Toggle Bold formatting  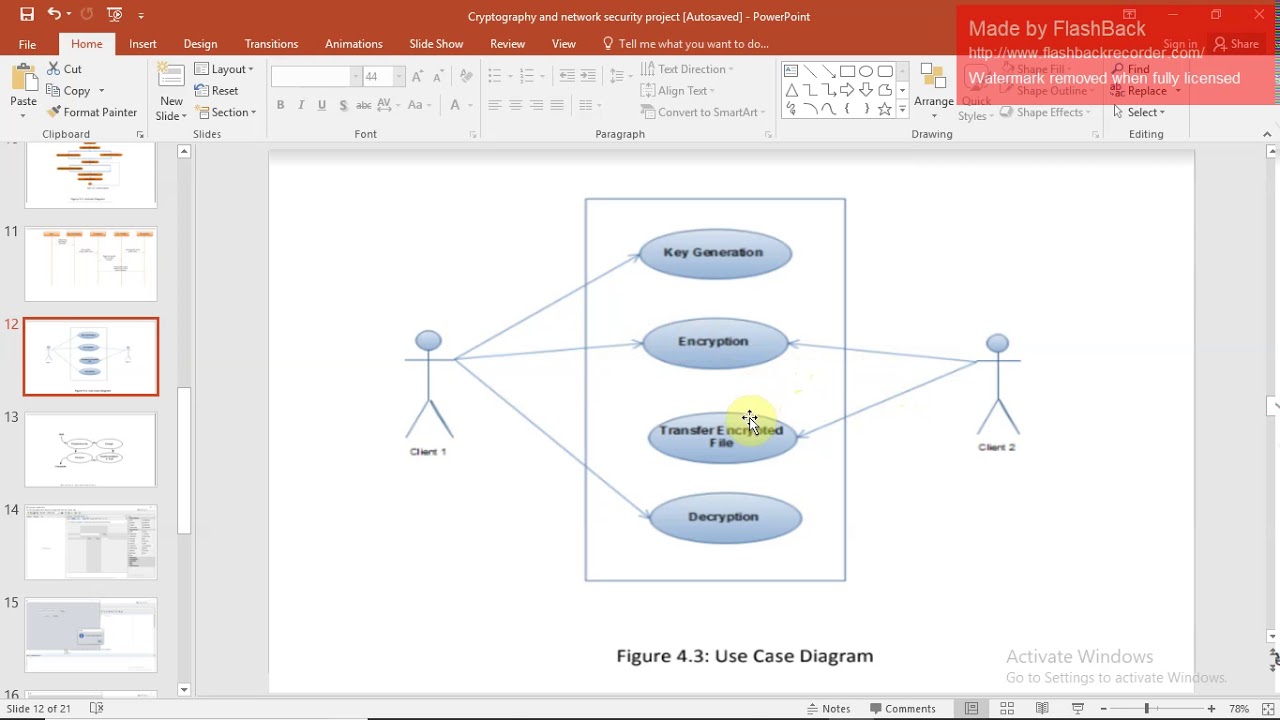pos(280,105)
